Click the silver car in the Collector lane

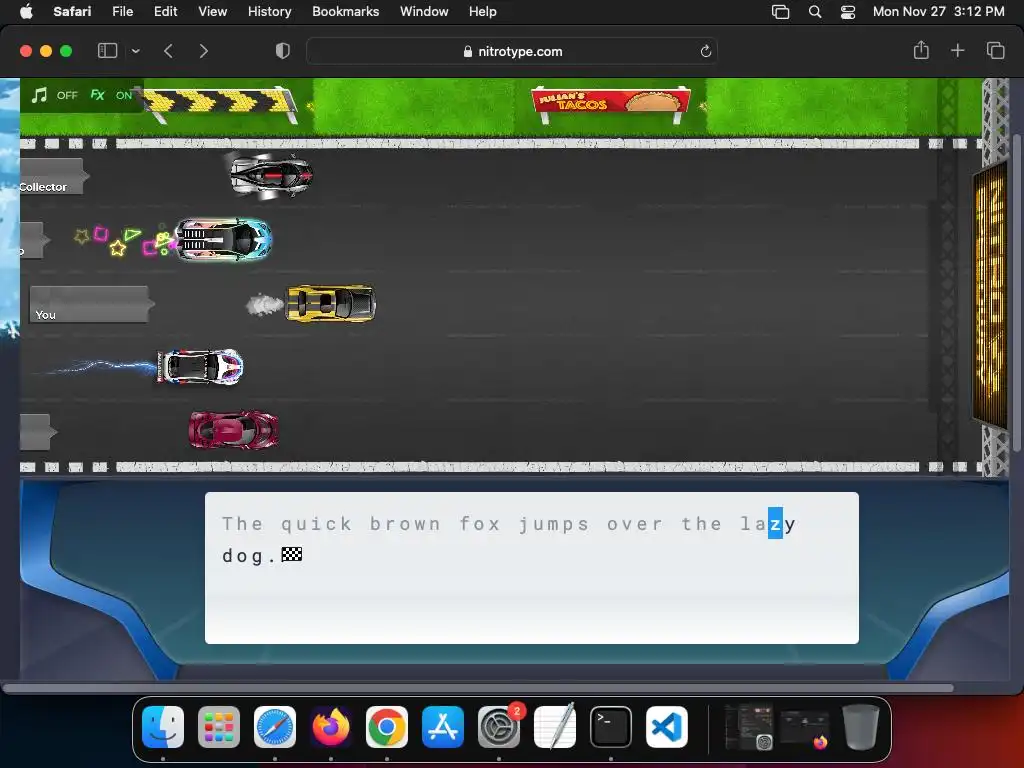coord(271,175)
